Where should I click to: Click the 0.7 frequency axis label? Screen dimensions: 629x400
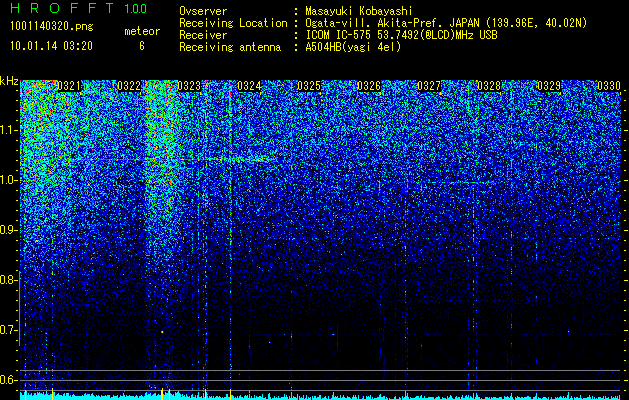7,330
